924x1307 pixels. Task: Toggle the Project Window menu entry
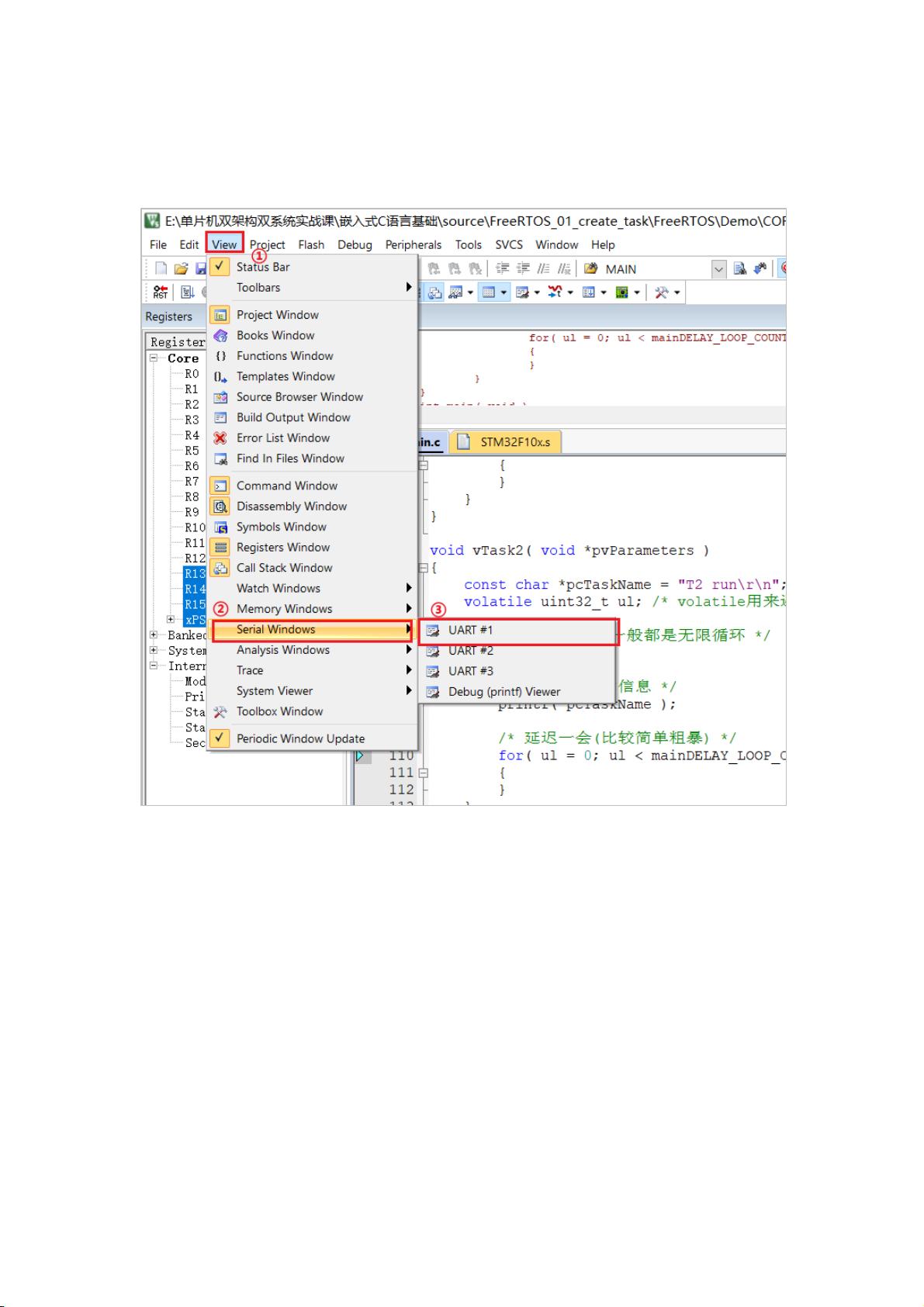coord(277,315)
